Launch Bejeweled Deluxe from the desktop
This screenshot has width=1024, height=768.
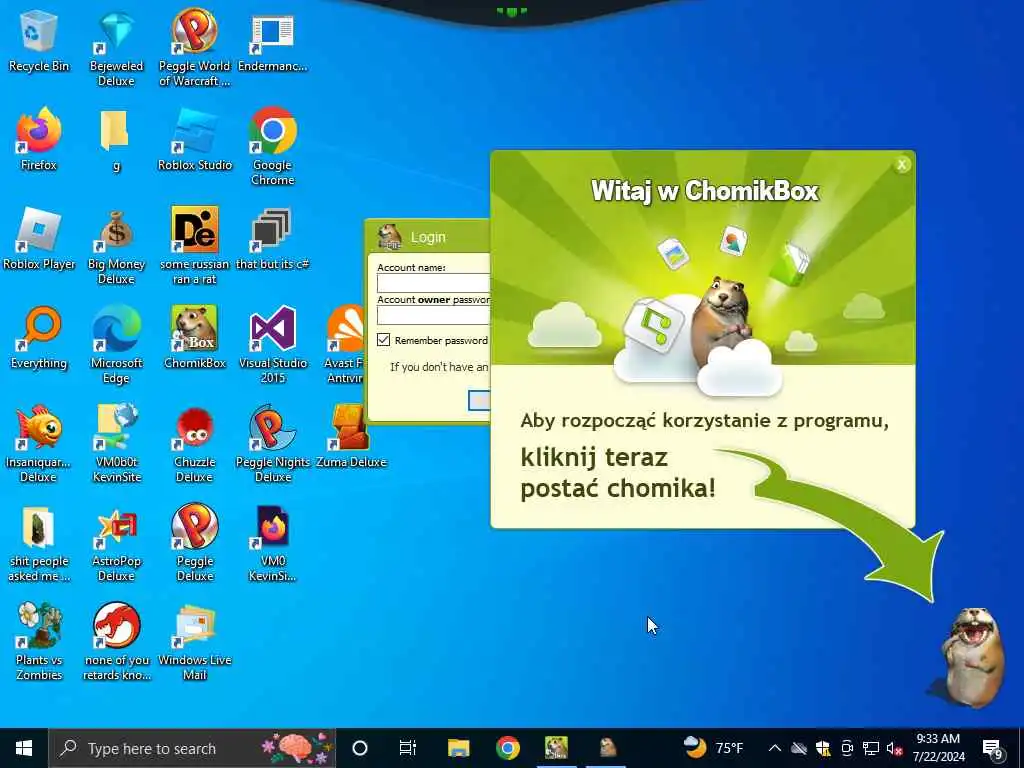[x=116, y=49]
